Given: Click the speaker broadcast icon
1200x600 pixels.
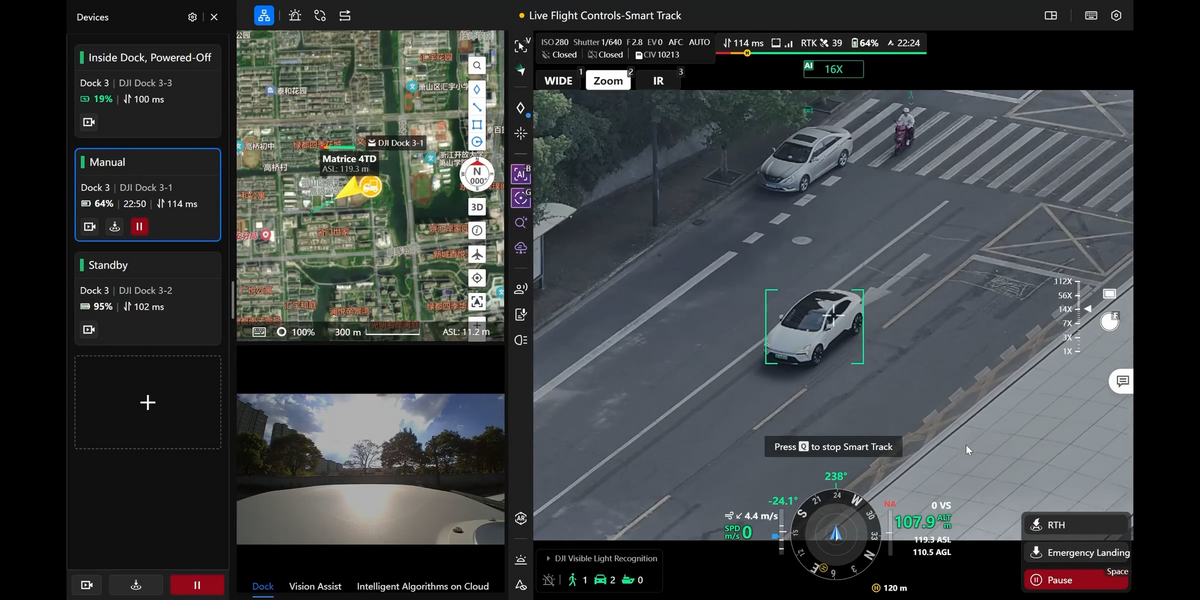Looking at the screenshot, I should 520,289.
